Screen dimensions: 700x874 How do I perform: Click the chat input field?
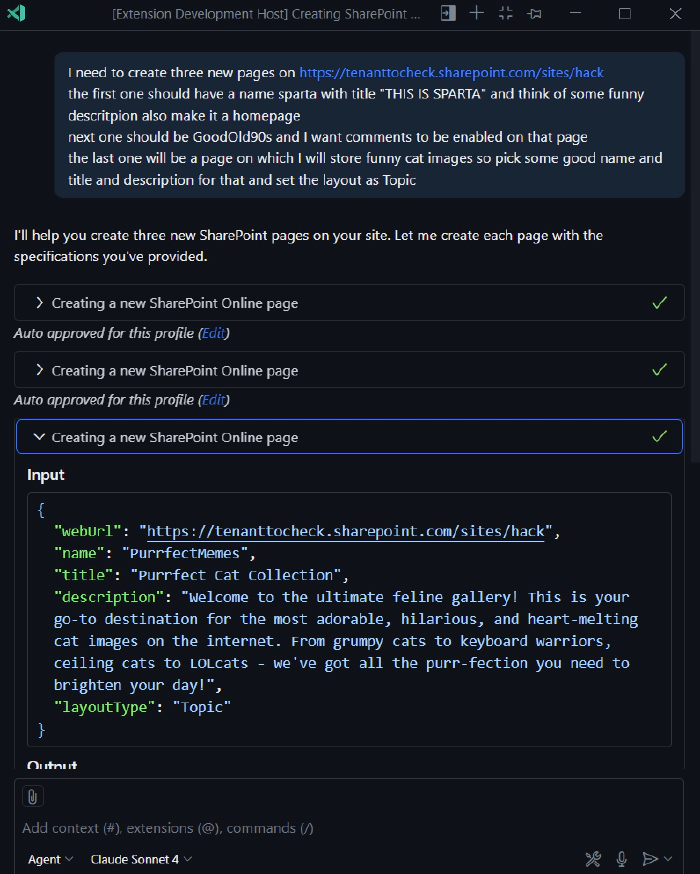[300, 828]
